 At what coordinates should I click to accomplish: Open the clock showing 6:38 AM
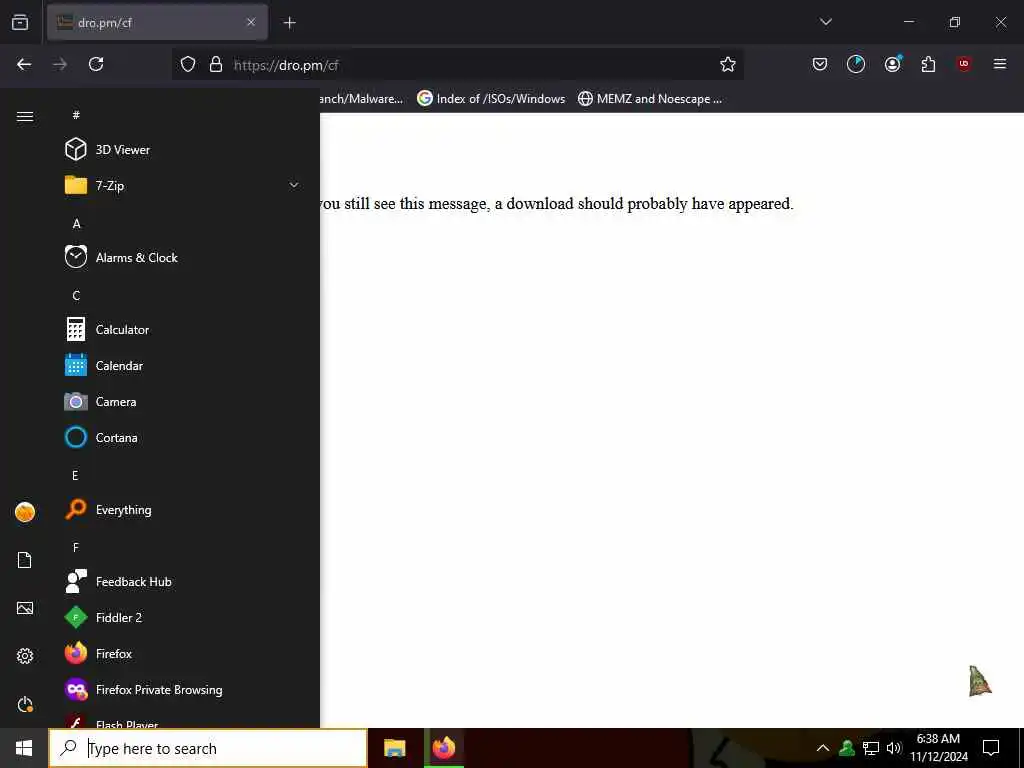938,748
